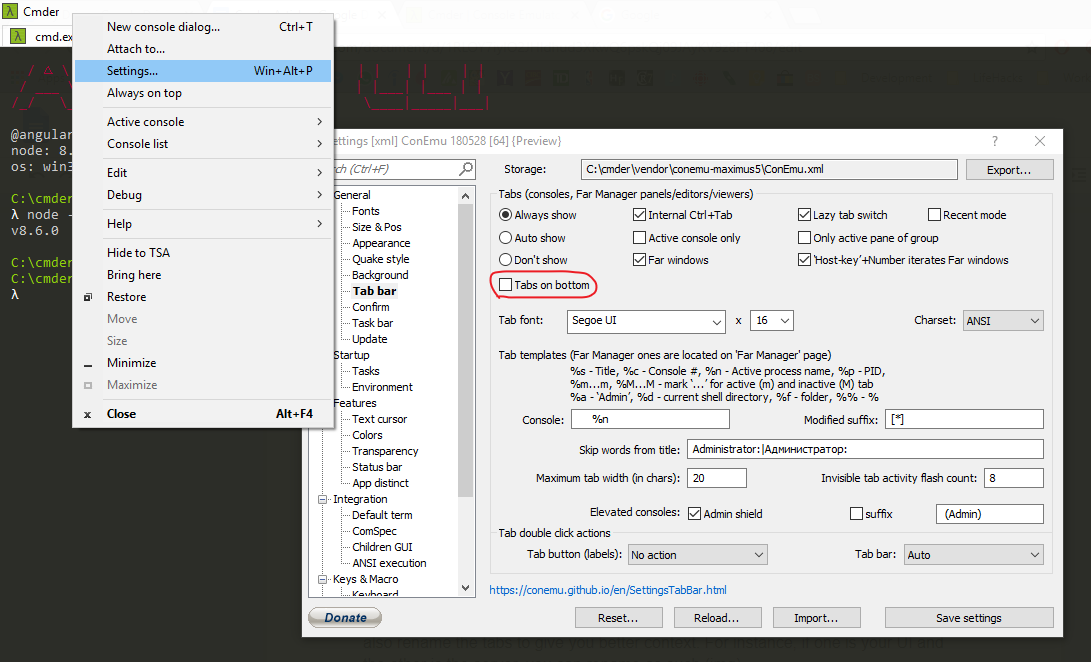
Task: Click the Skip words from title field
Action: (x=865, y=449)
